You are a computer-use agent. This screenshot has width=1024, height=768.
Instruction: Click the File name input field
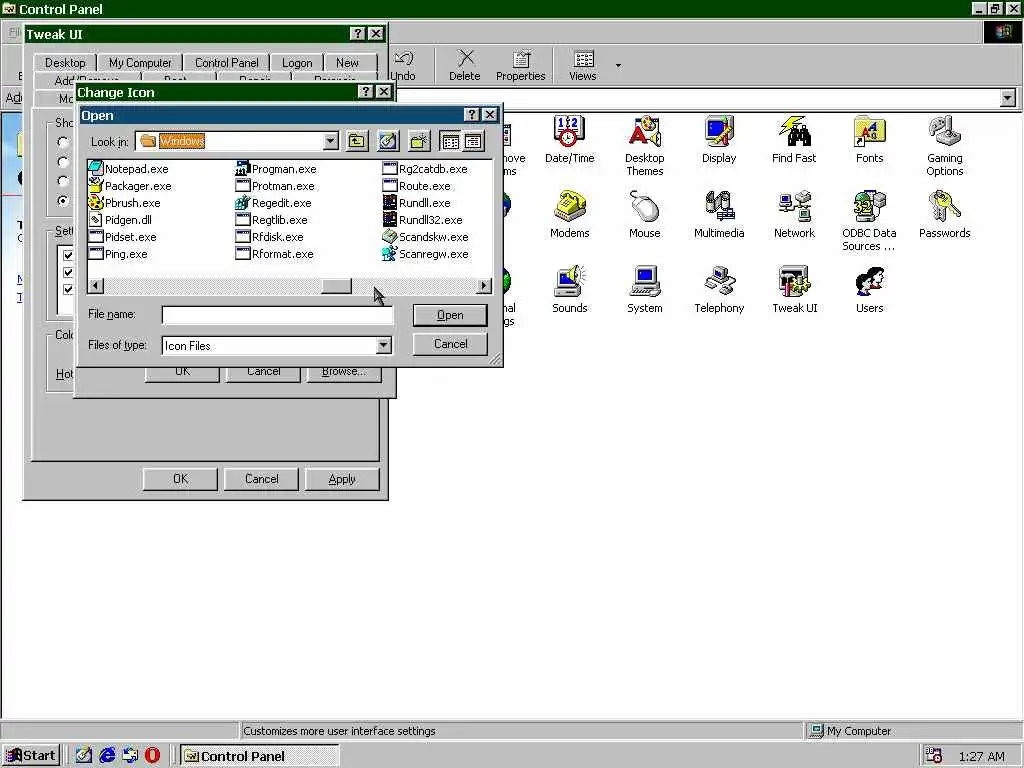278,315
